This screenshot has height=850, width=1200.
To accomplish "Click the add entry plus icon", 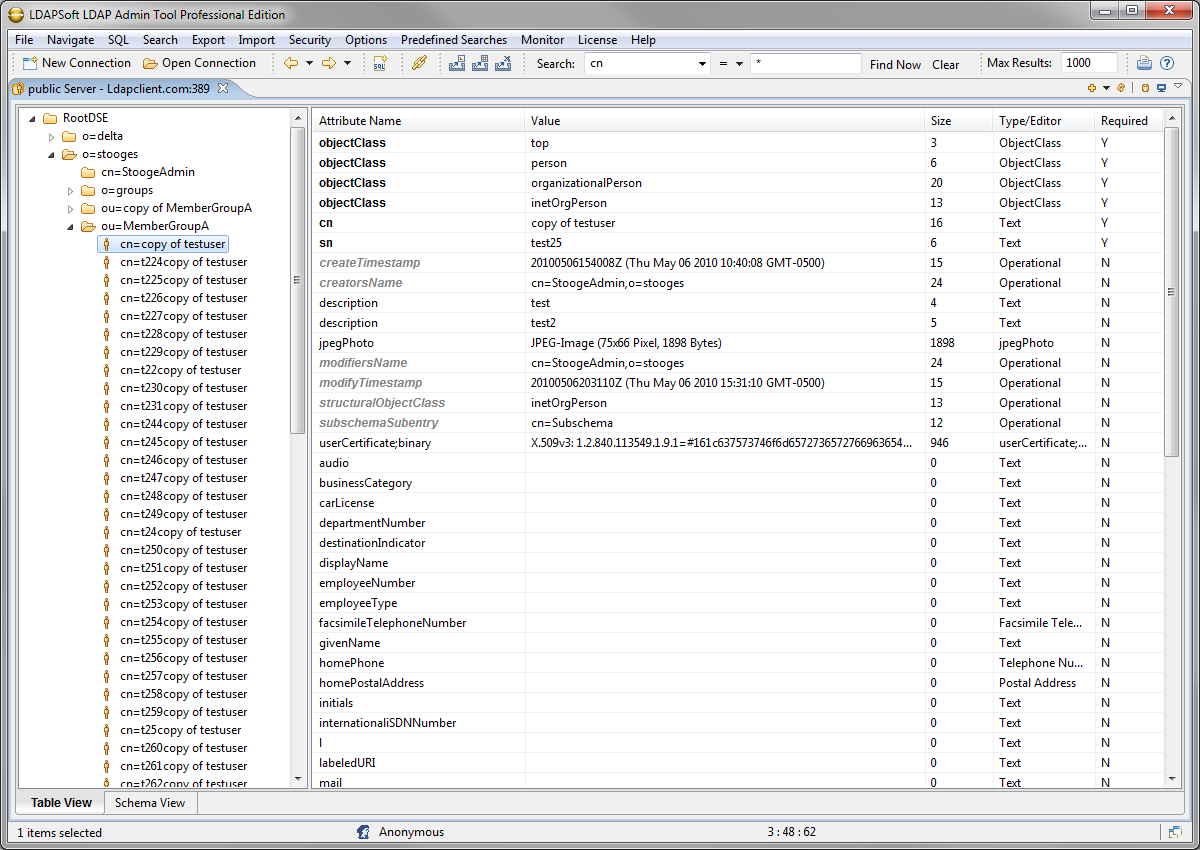I will (1092, 88).
